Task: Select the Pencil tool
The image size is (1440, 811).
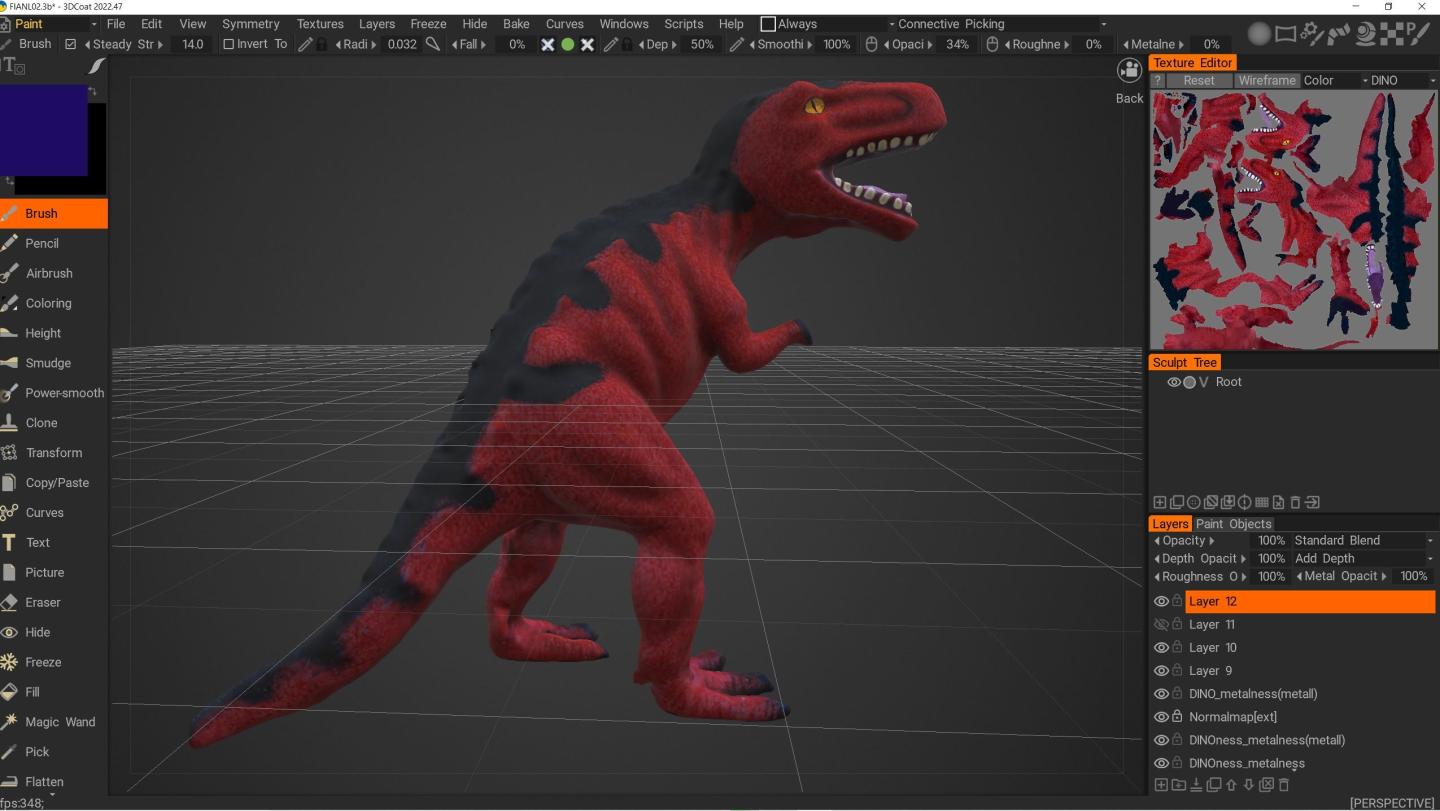Action: point(53,243)
